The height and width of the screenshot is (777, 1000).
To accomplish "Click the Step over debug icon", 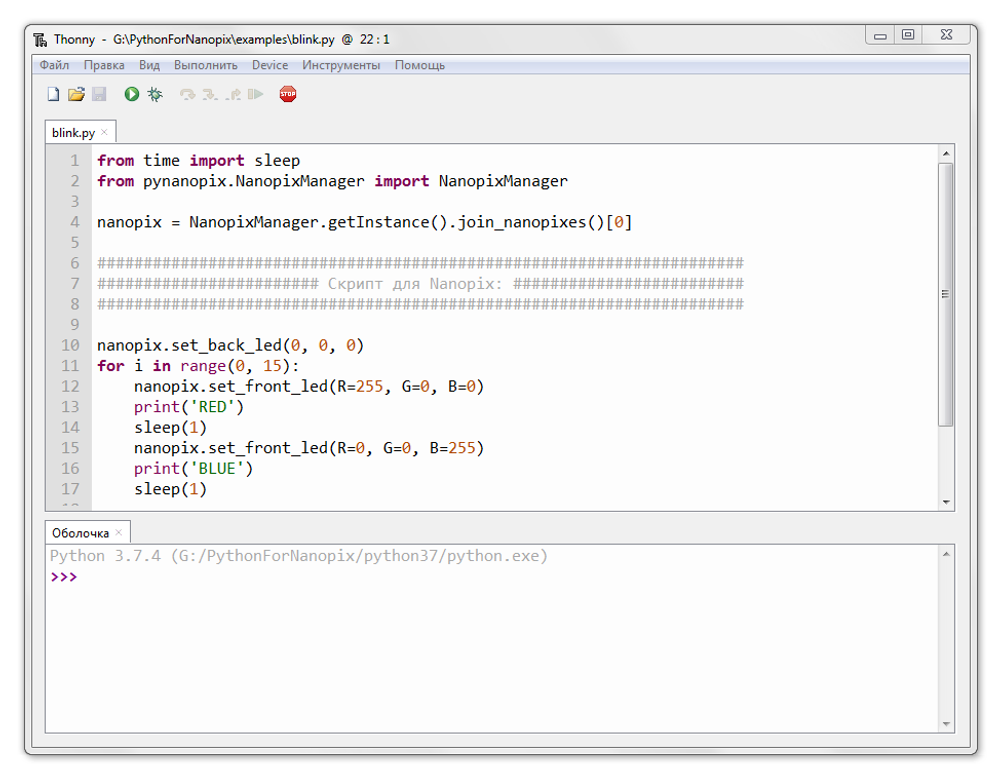I will tap(187, 94).
